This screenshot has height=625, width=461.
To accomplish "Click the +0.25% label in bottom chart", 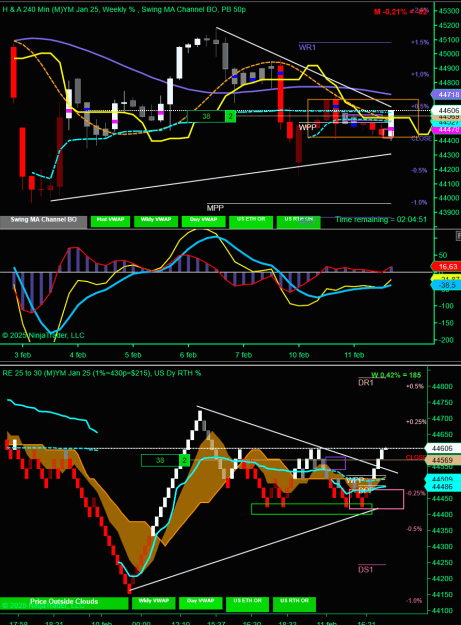I will [x=416, y=421].
